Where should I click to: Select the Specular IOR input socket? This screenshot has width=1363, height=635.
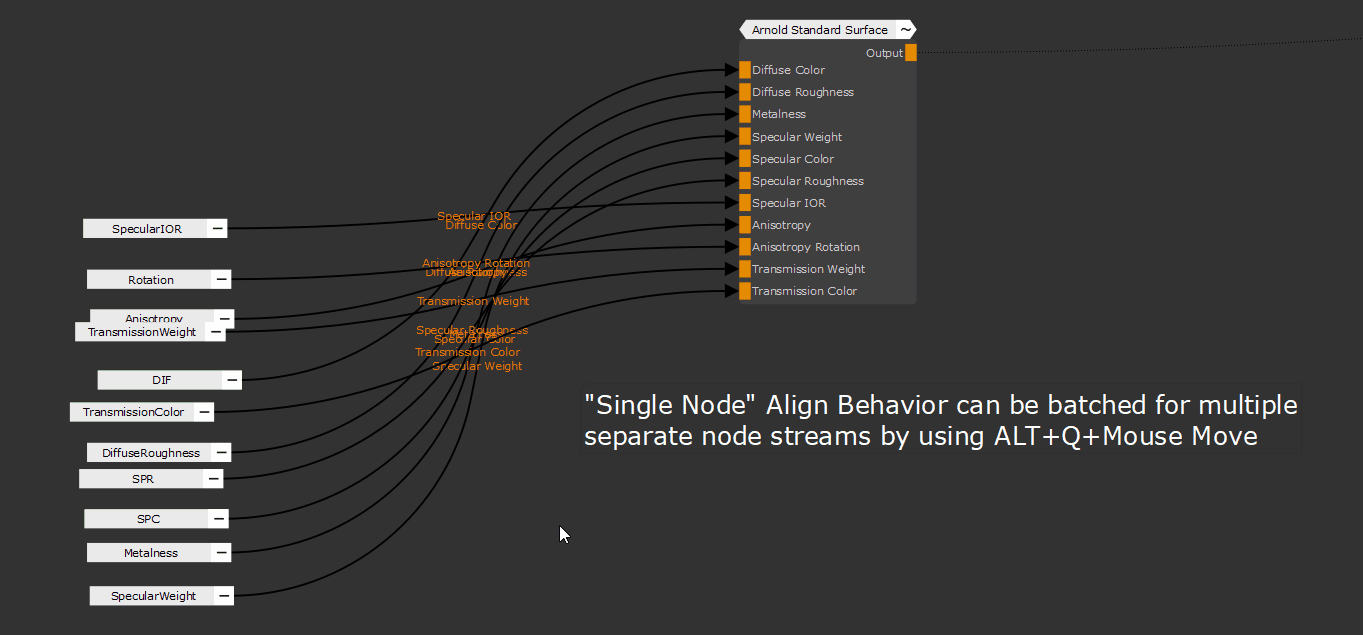(745, 203)
